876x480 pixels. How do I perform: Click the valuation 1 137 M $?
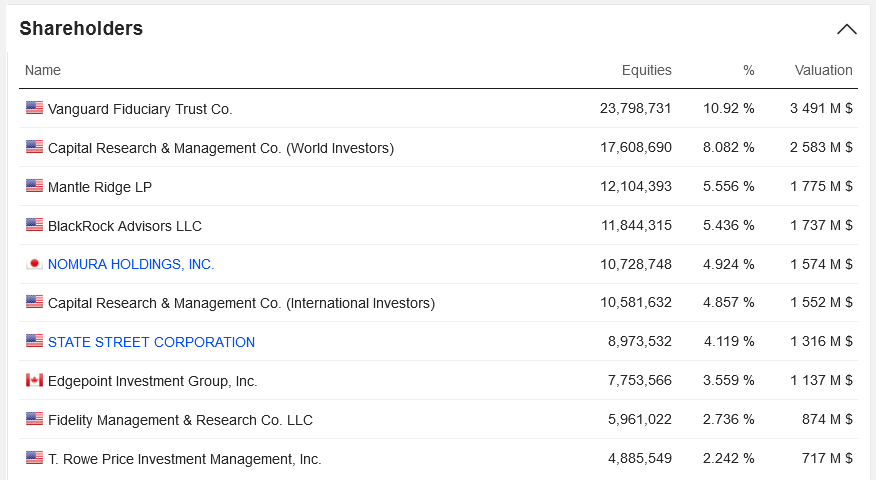tap(821, 381)
